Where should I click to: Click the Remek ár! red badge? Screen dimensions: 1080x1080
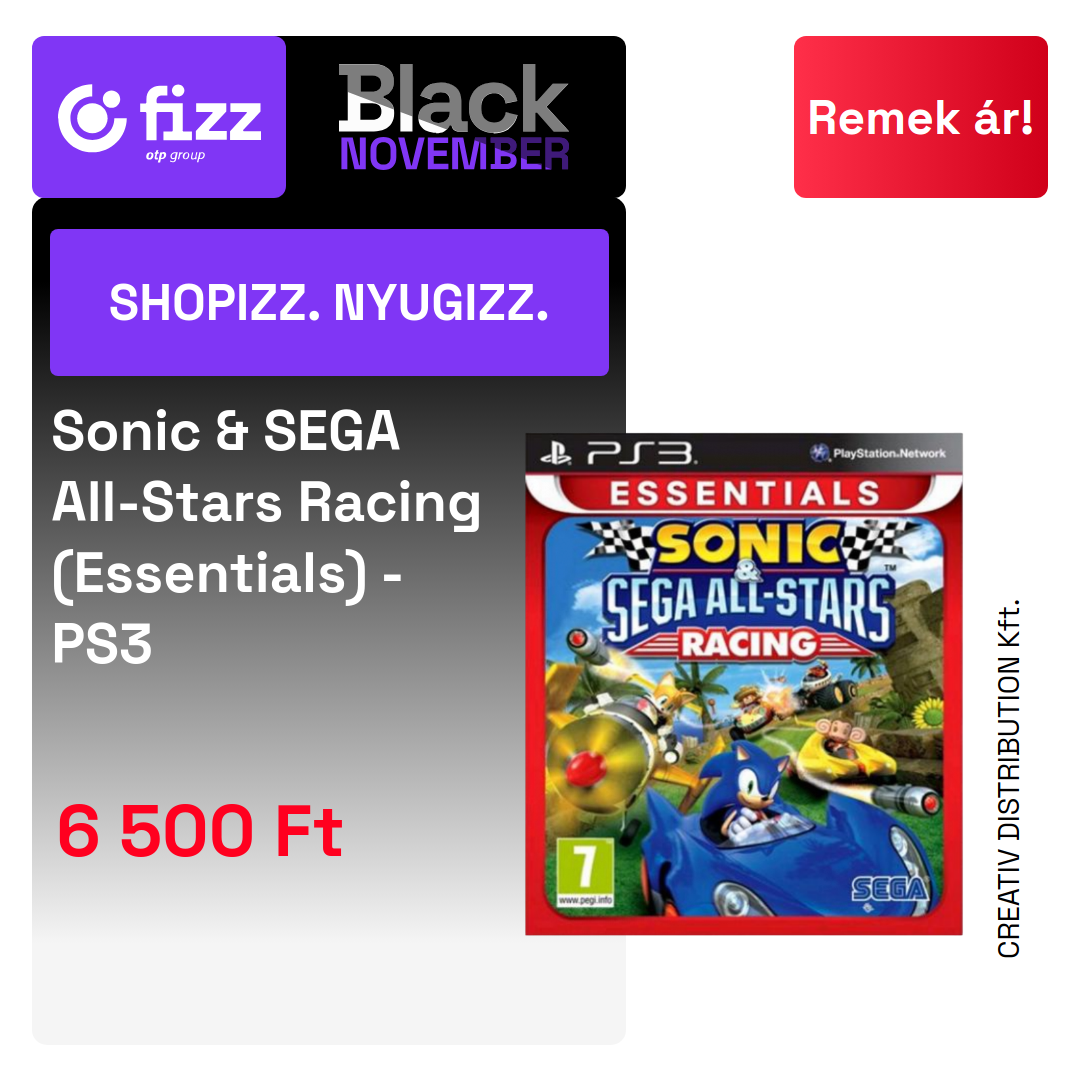pos(920,117)
